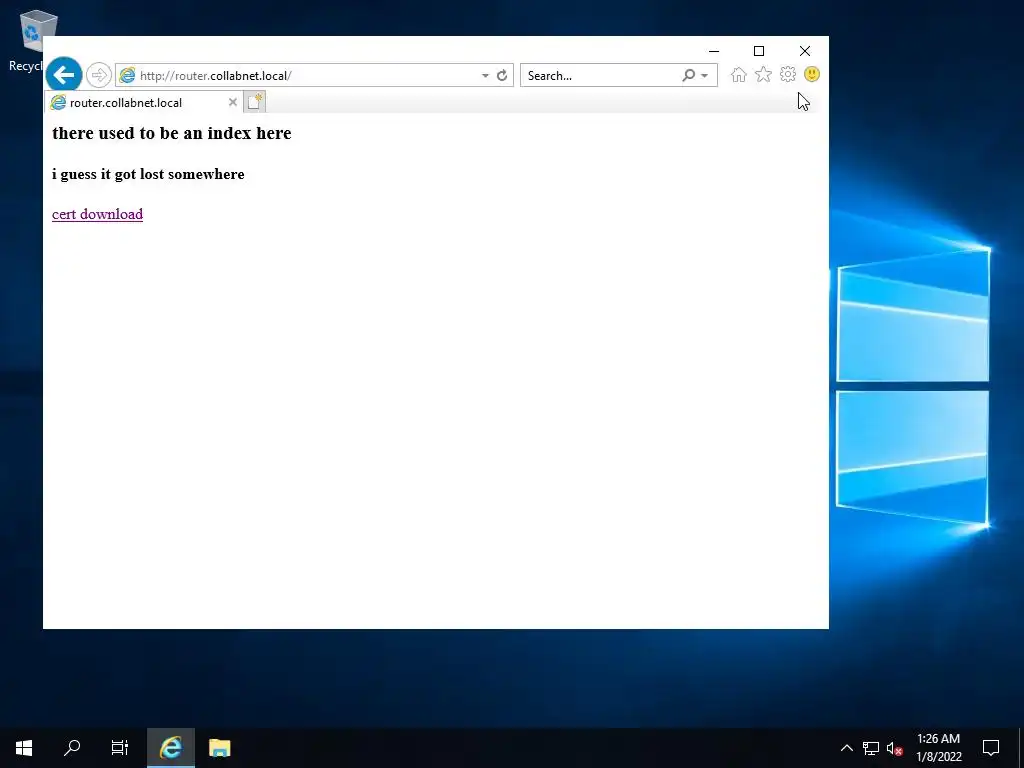
Task: Go to the Home page icon
Action: click(739, 75)
